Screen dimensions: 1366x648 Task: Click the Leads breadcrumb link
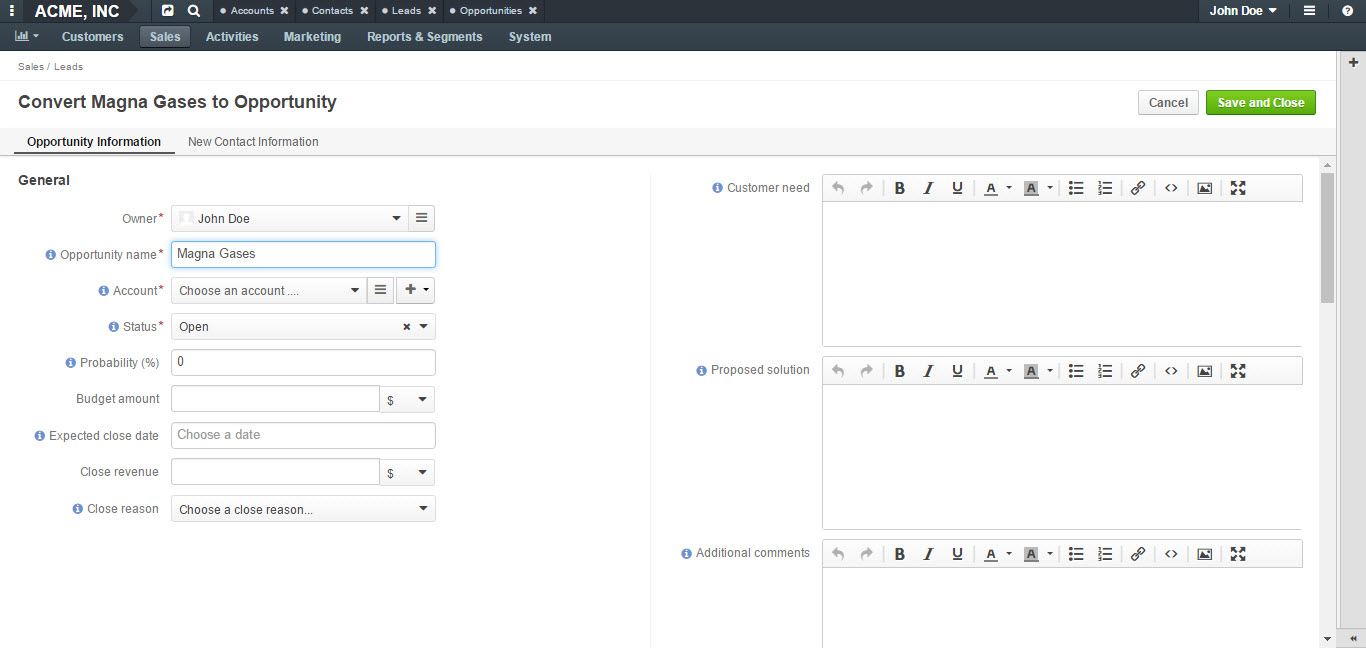tap(68, 67)
